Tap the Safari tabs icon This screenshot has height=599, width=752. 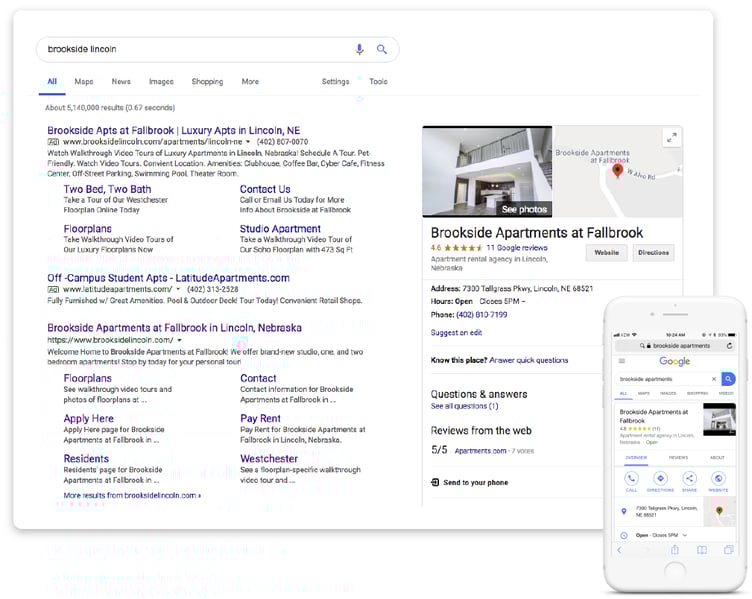(728, 550)
